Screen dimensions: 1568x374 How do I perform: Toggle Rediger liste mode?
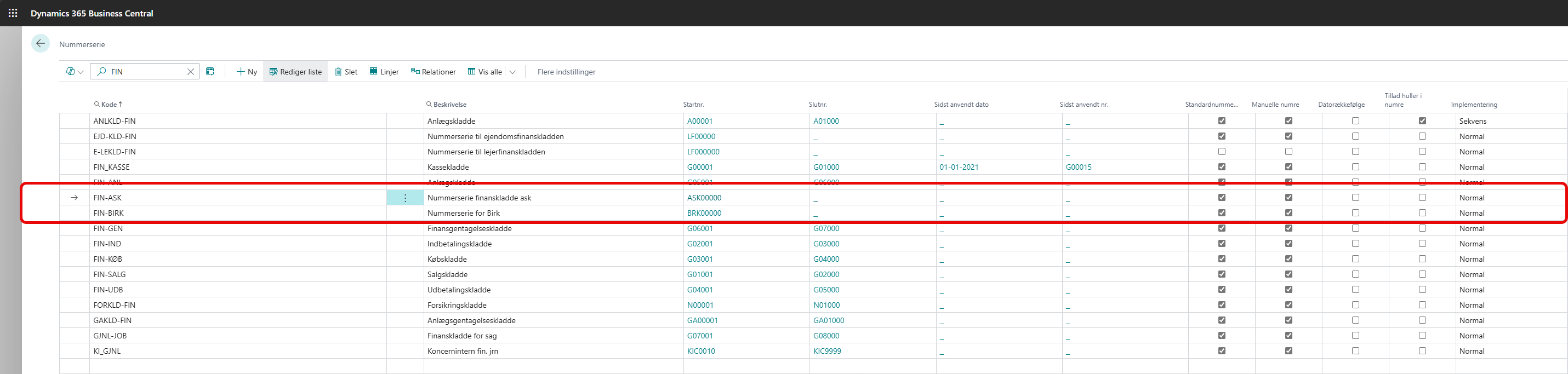pos(295,72)
